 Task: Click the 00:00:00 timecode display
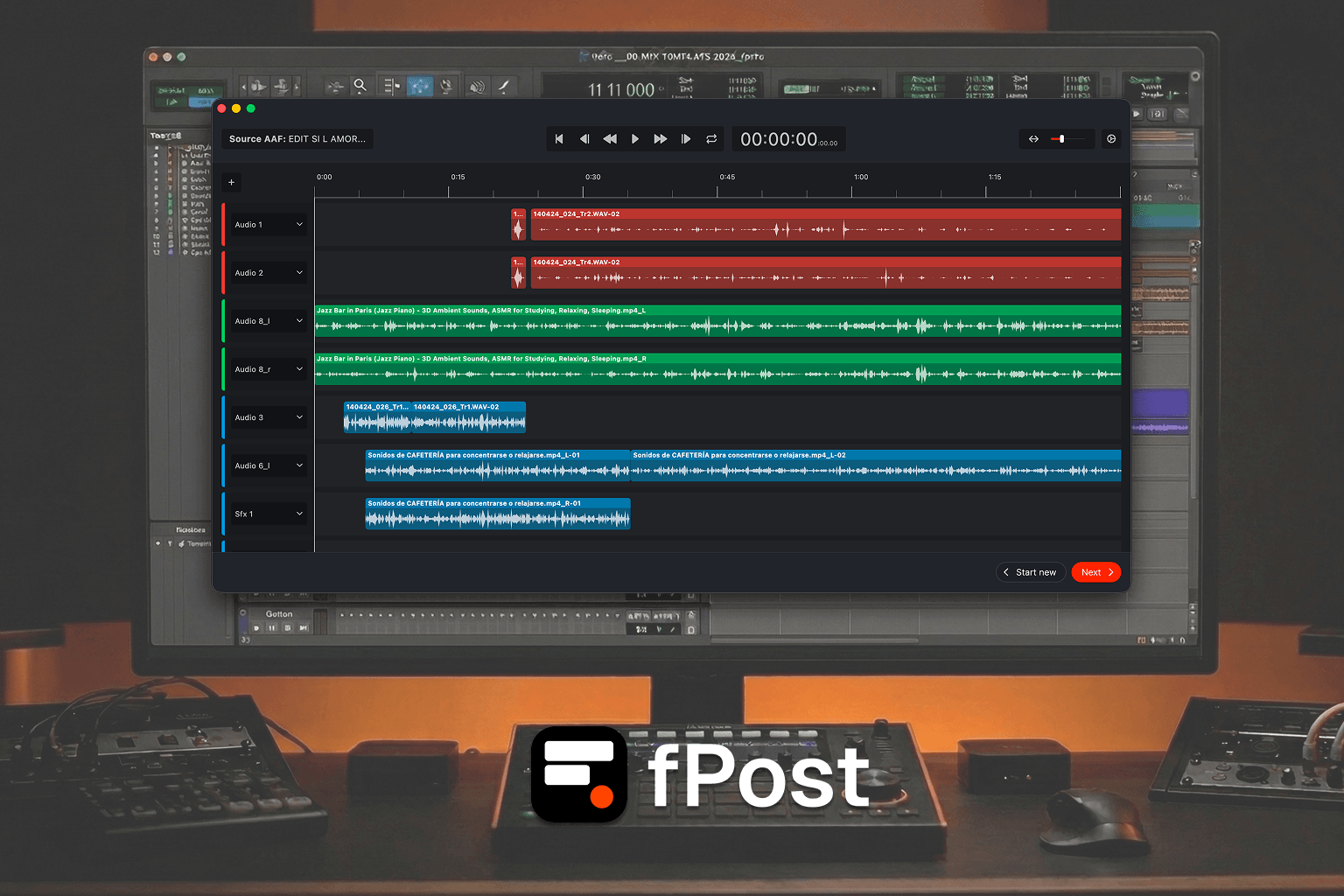[788, 139]
